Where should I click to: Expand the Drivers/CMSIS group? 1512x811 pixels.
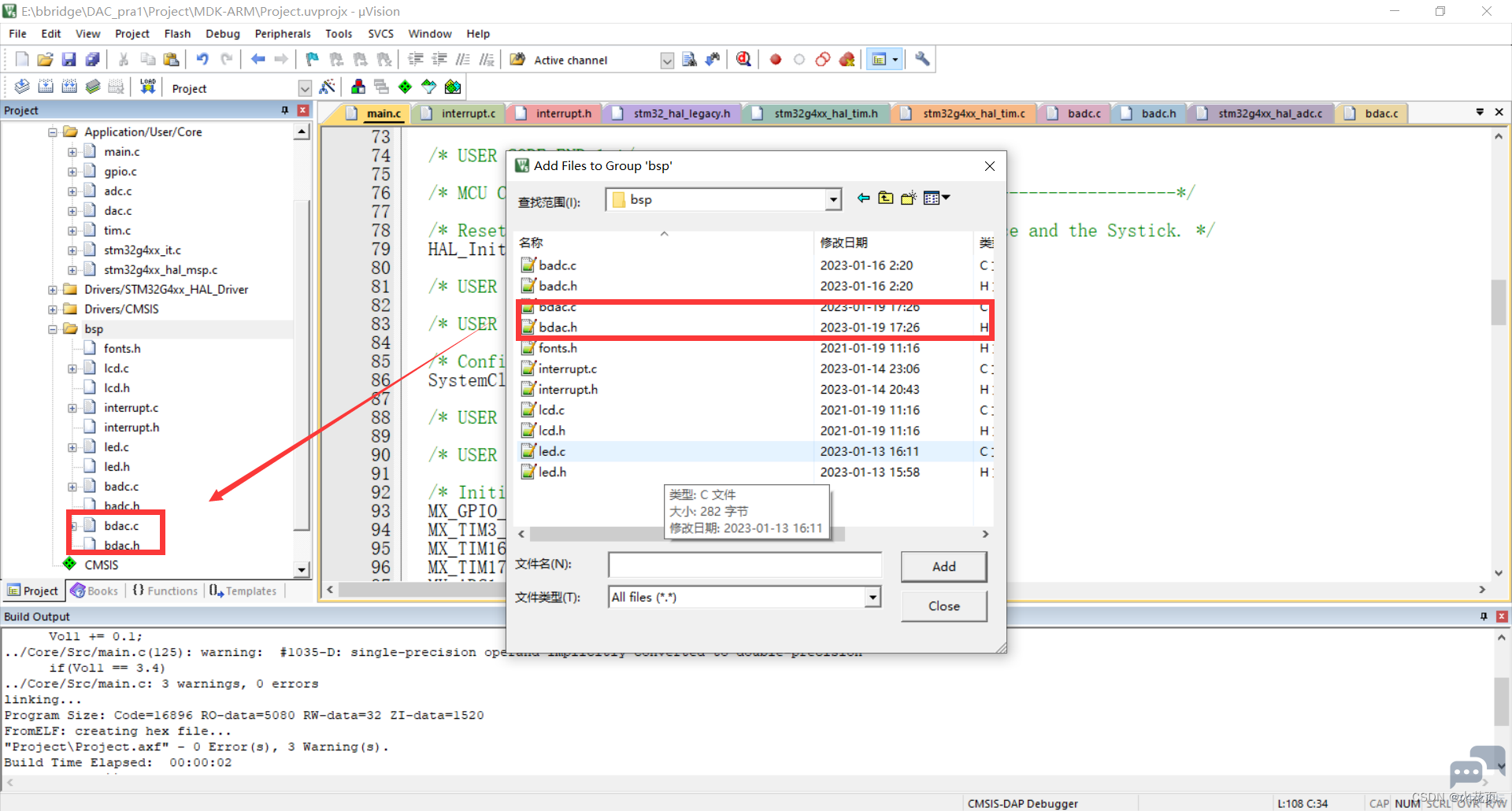coord(53,309)
